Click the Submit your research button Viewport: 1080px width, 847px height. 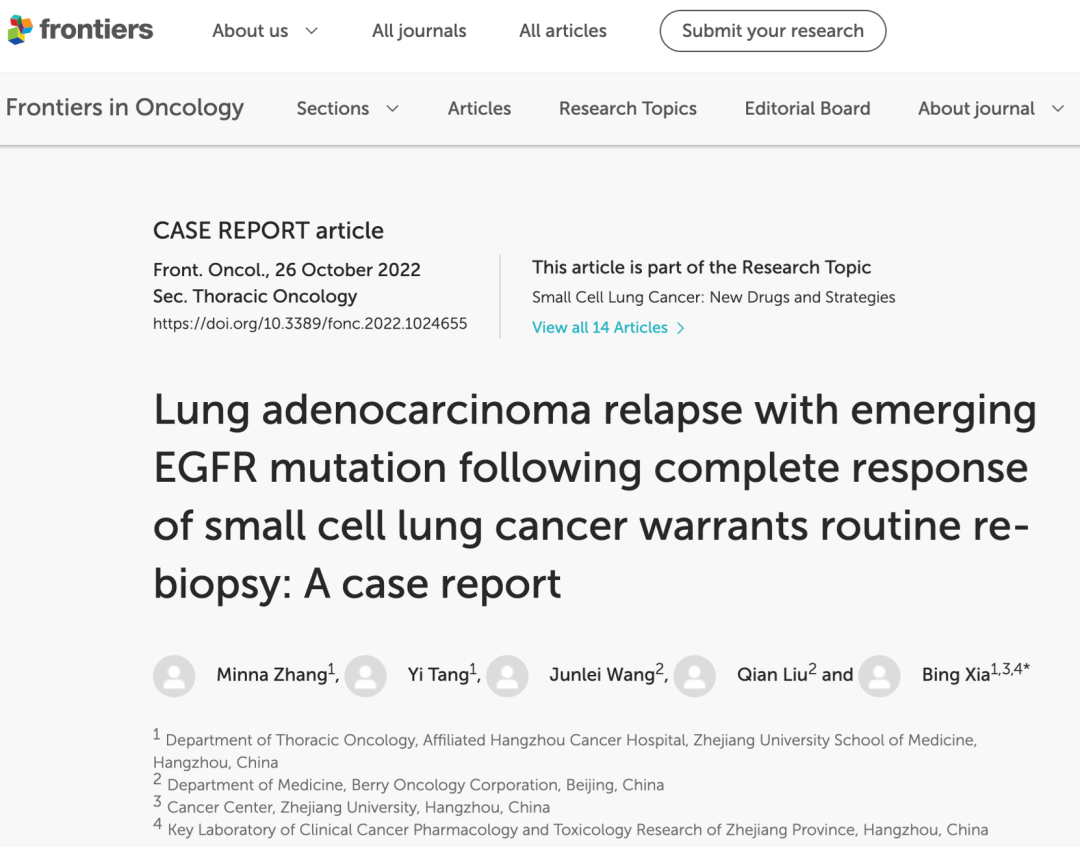point(773,31)
